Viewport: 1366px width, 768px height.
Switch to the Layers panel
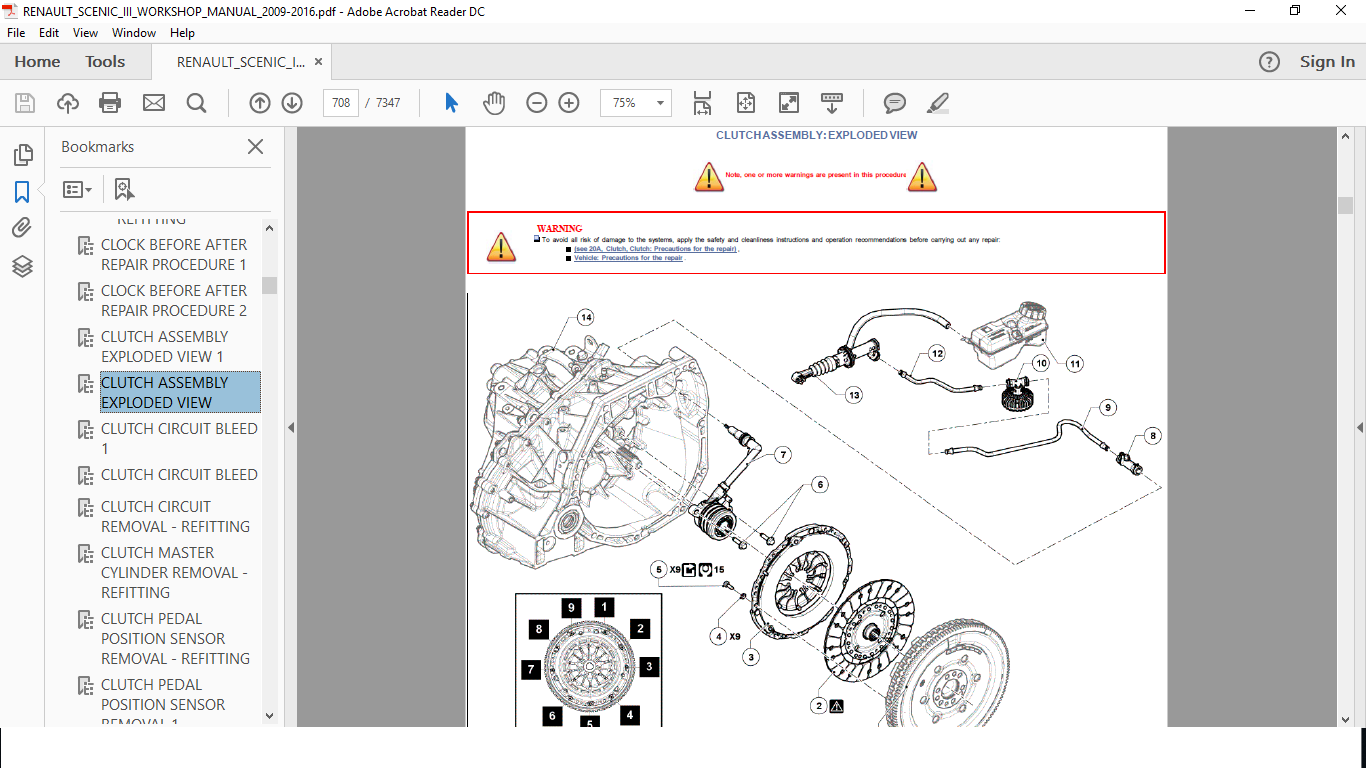point(22,266)
